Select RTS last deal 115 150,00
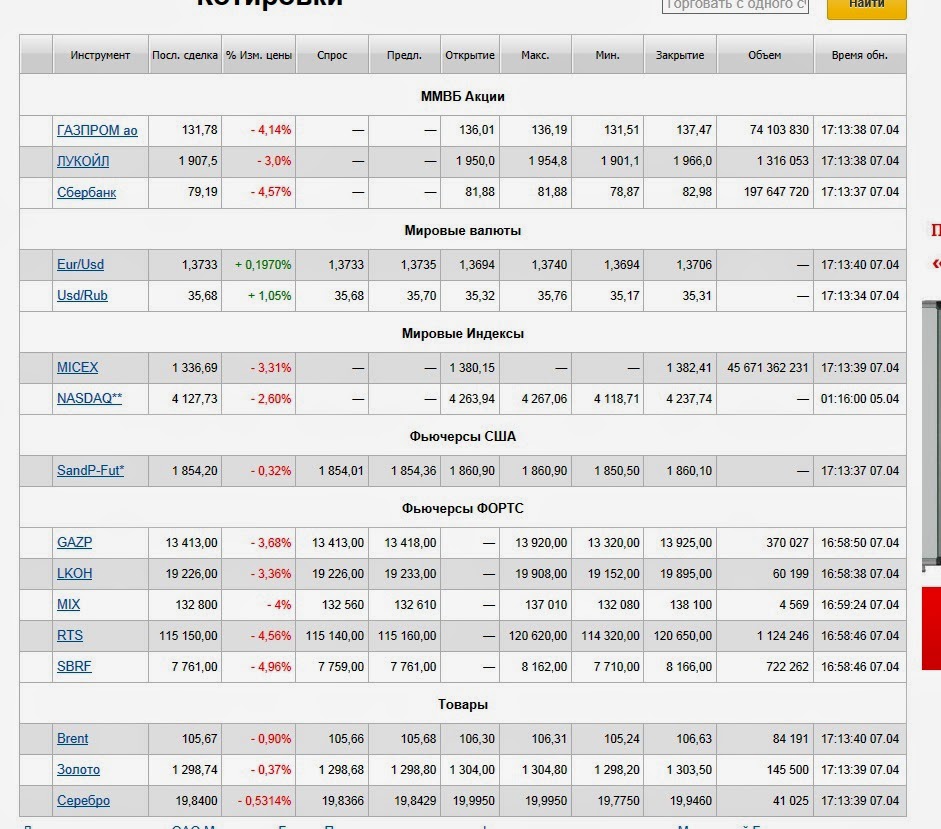Viewport: 941px width, 829px height. tap(188, 636)
